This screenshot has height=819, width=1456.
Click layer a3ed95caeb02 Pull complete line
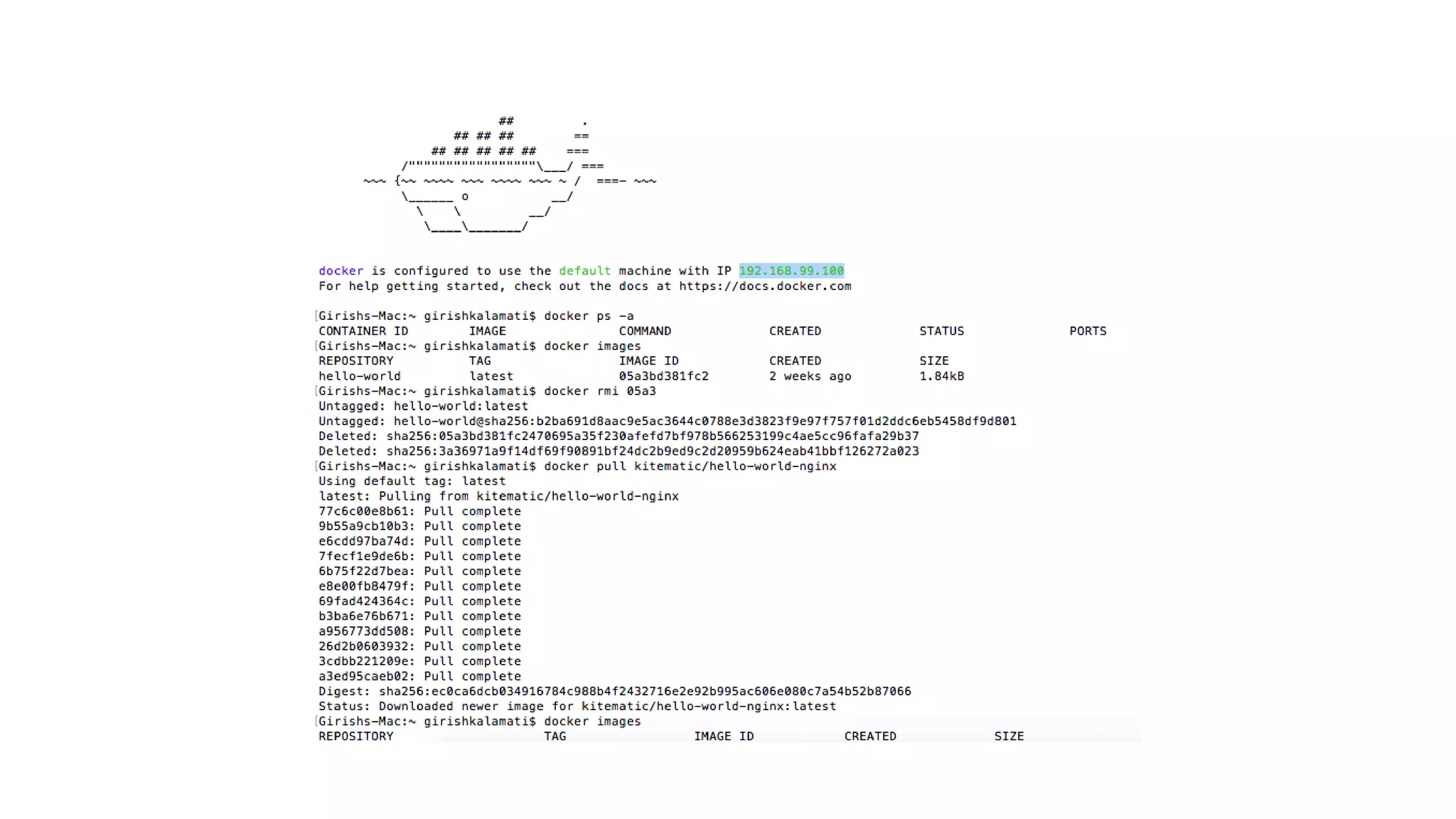(x=419, y=676)
